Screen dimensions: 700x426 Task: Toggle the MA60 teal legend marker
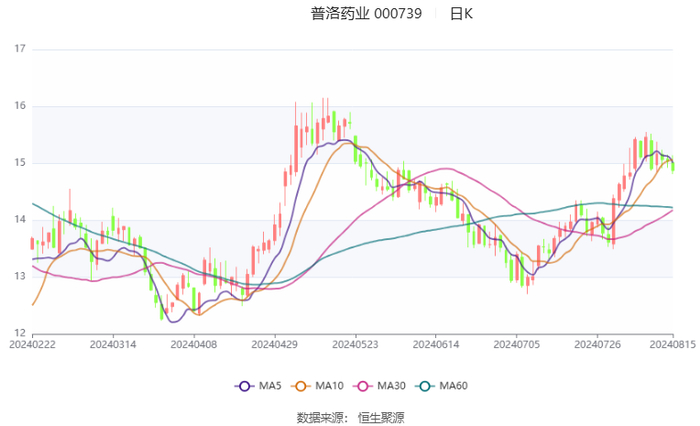coord(425,386)
